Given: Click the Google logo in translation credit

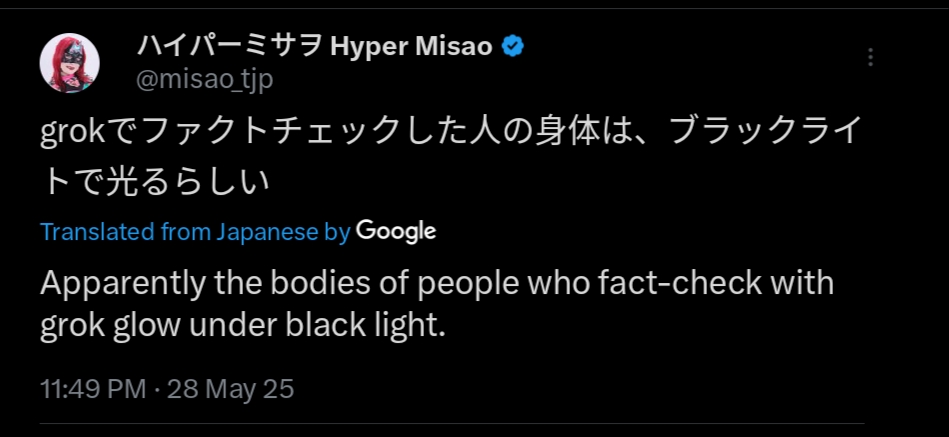Looking at the screenshot, I should pos(396,231).
